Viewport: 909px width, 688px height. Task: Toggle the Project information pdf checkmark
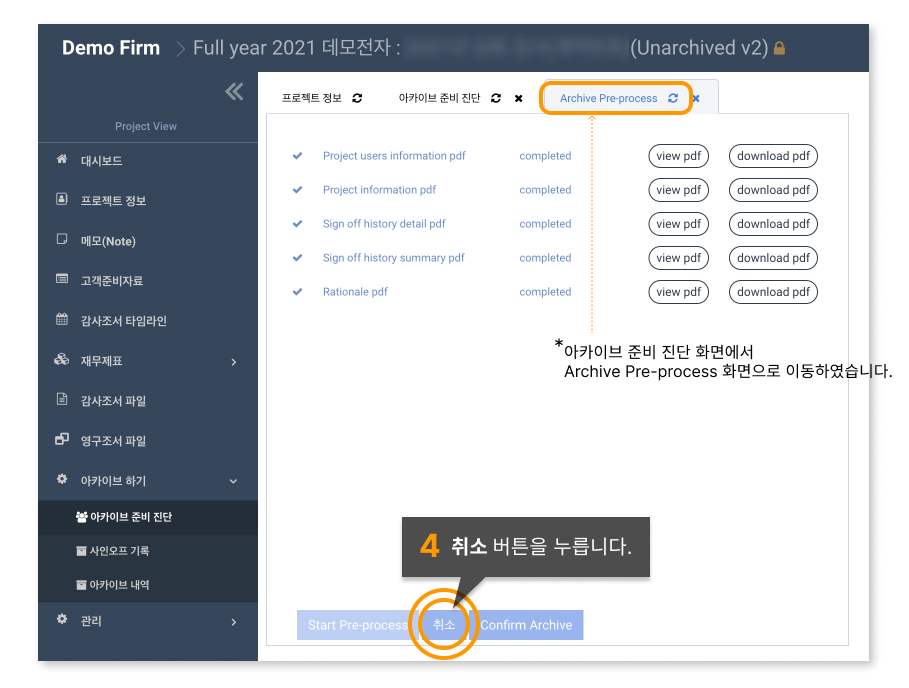tap(297, 190)
